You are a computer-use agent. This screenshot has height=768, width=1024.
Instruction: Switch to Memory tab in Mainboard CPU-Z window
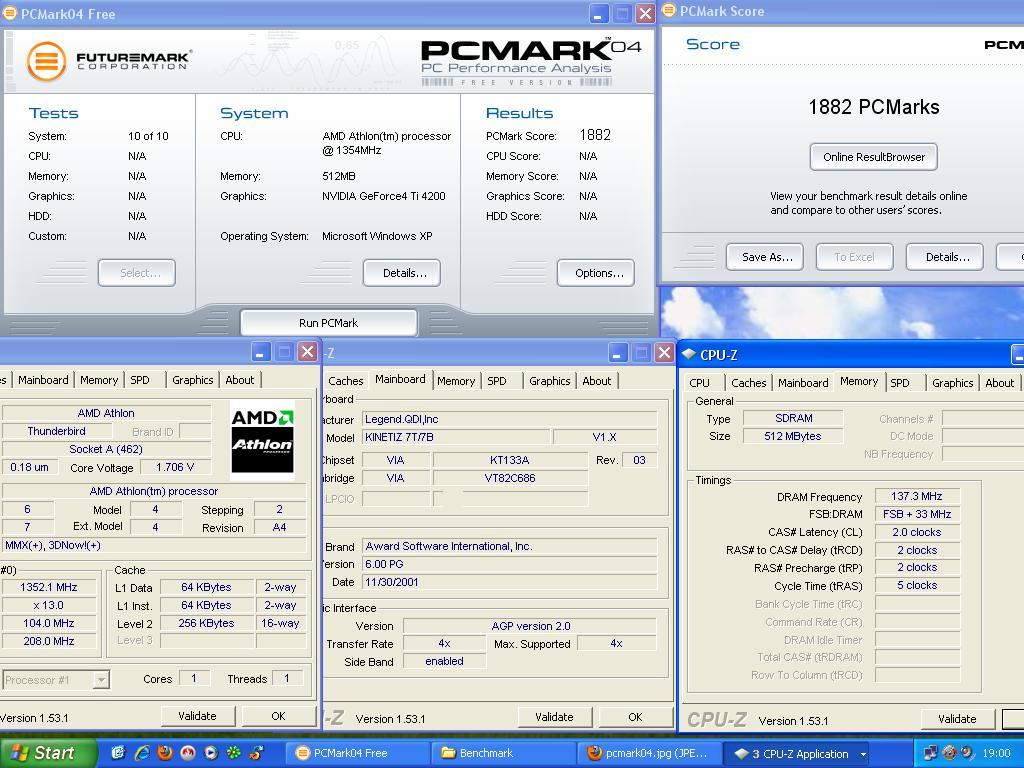(x=456, y=381)
